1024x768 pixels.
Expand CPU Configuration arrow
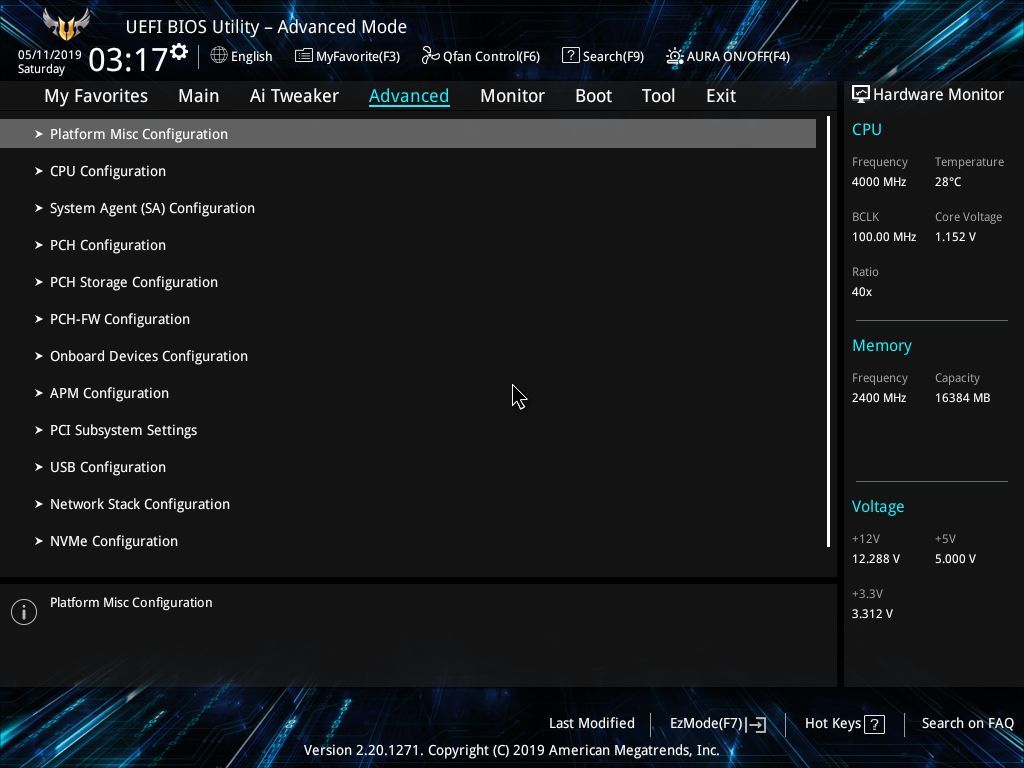[39, 171]
